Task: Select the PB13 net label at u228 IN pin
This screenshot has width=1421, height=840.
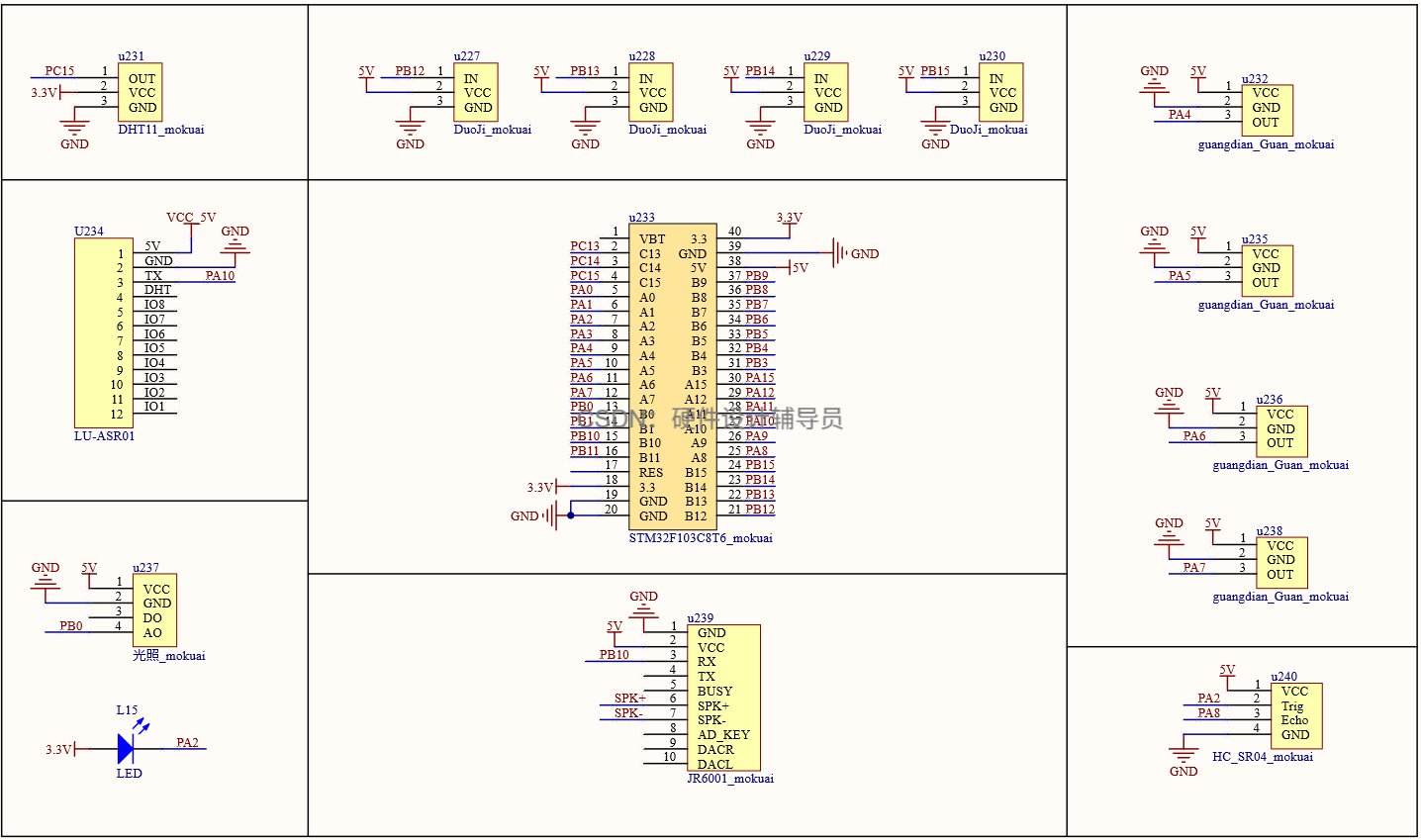Action: tap(585, 71)
